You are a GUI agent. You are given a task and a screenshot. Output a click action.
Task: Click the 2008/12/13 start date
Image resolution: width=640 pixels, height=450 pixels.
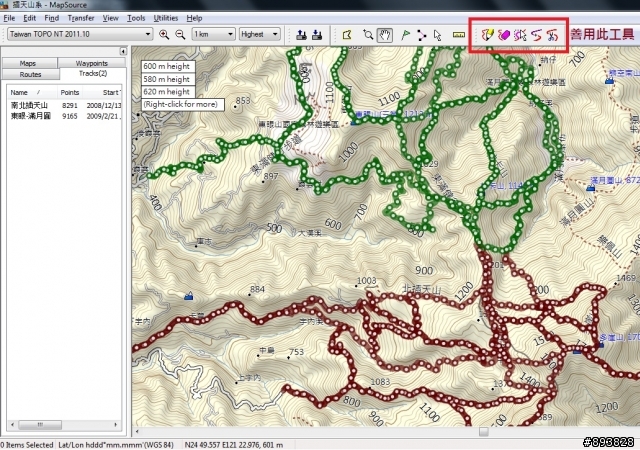click(104, 105)
